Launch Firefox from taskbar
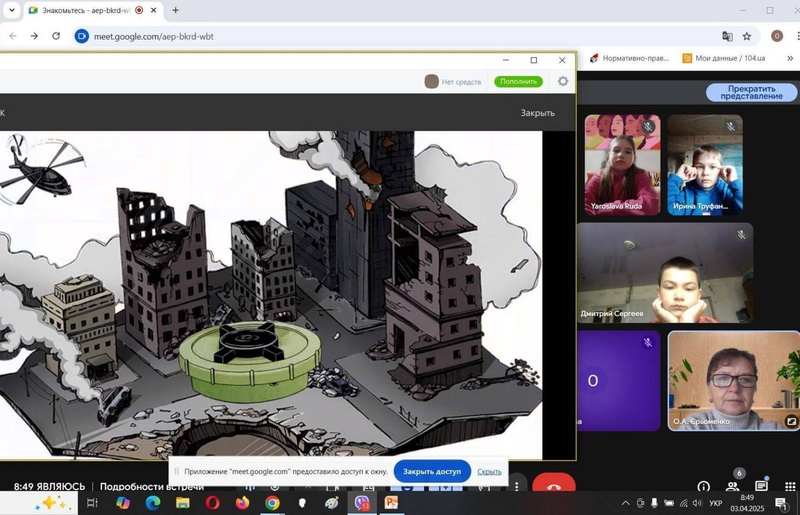The image size is (800, 515). coord(242,503)
